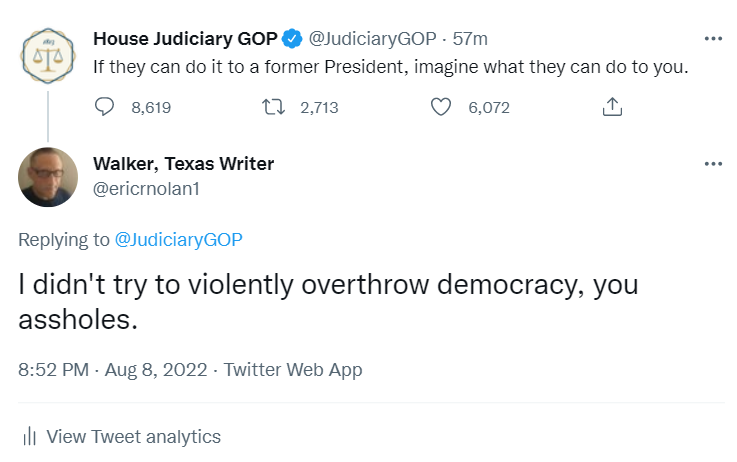Click the reply speech bubble icon

105,107
